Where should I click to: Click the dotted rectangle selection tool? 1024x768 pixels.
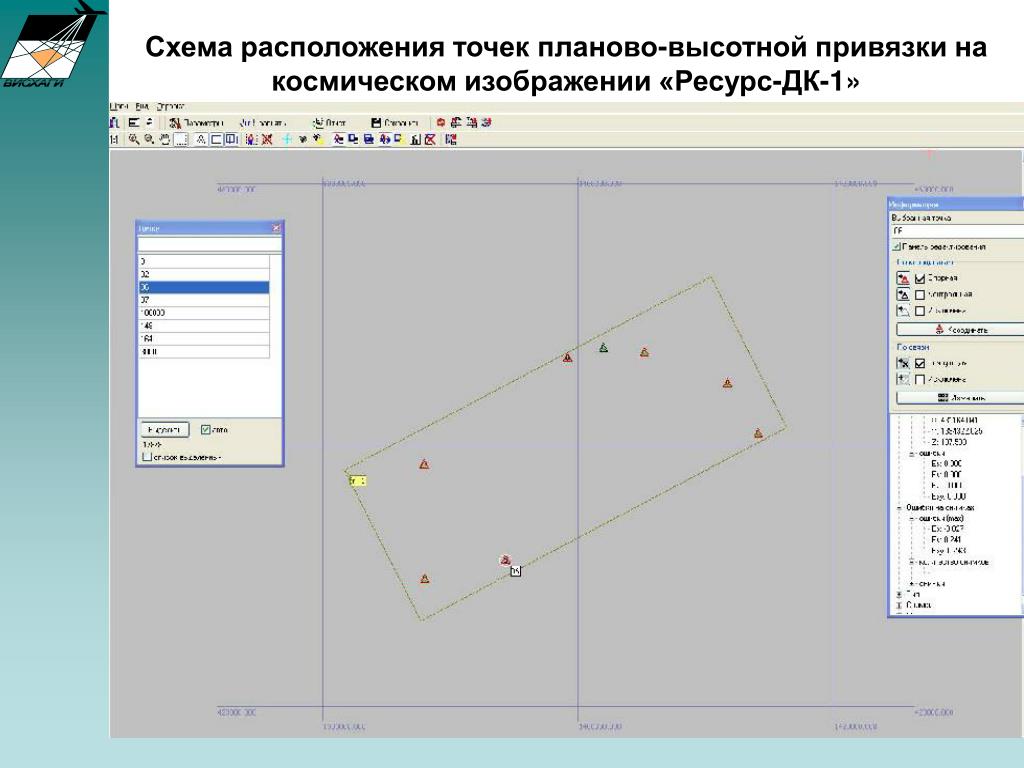(181, 139)
